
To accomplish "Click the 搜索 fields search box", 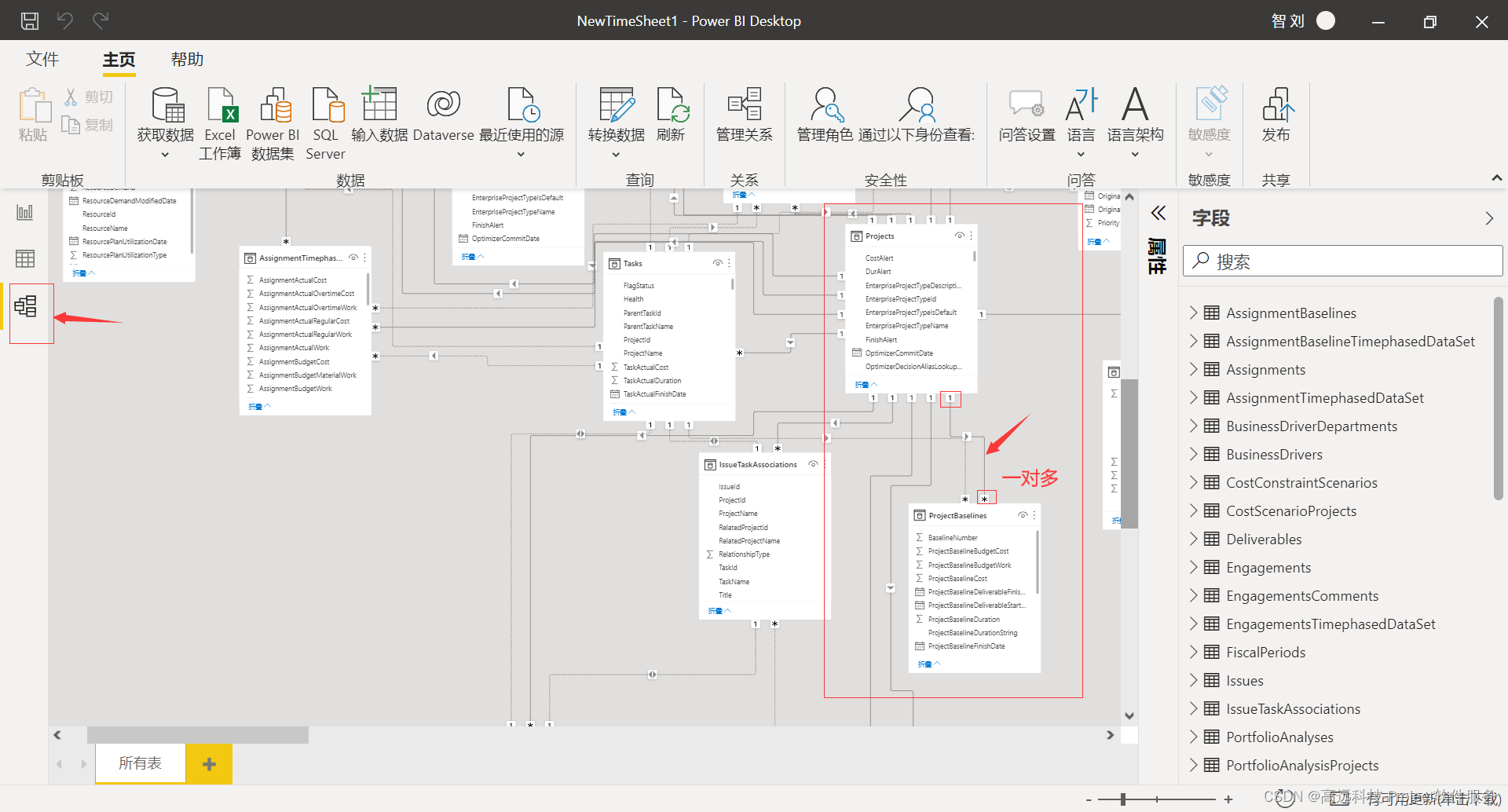I will point(1343,261).
